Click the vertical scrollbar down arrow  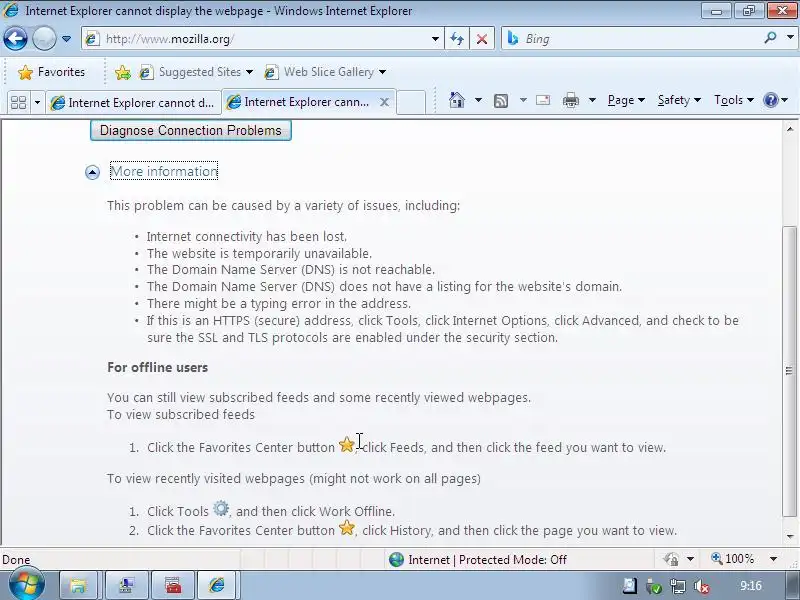pos(789,536)
